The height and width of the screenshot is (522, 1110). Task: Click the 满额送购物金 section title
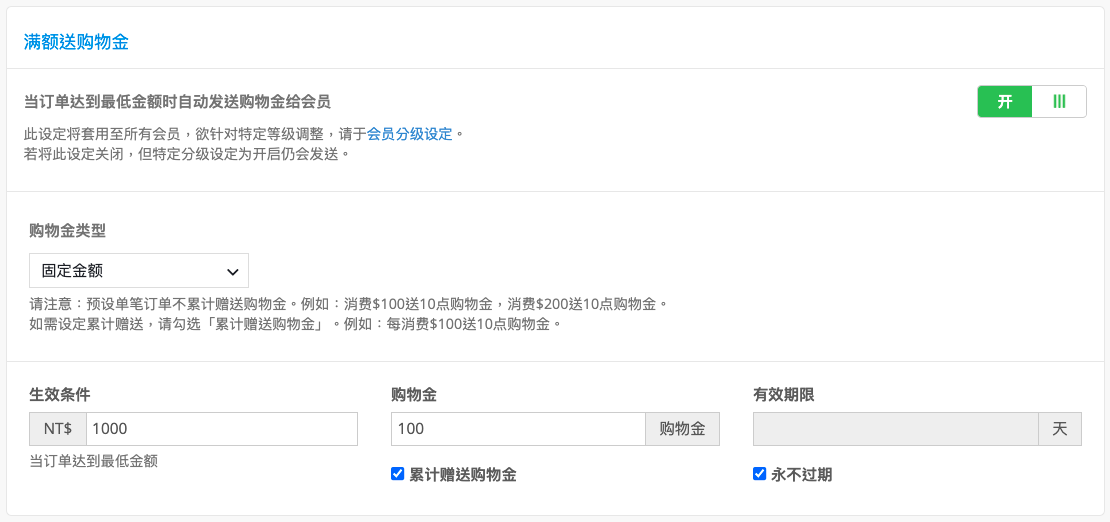point(76,42)
